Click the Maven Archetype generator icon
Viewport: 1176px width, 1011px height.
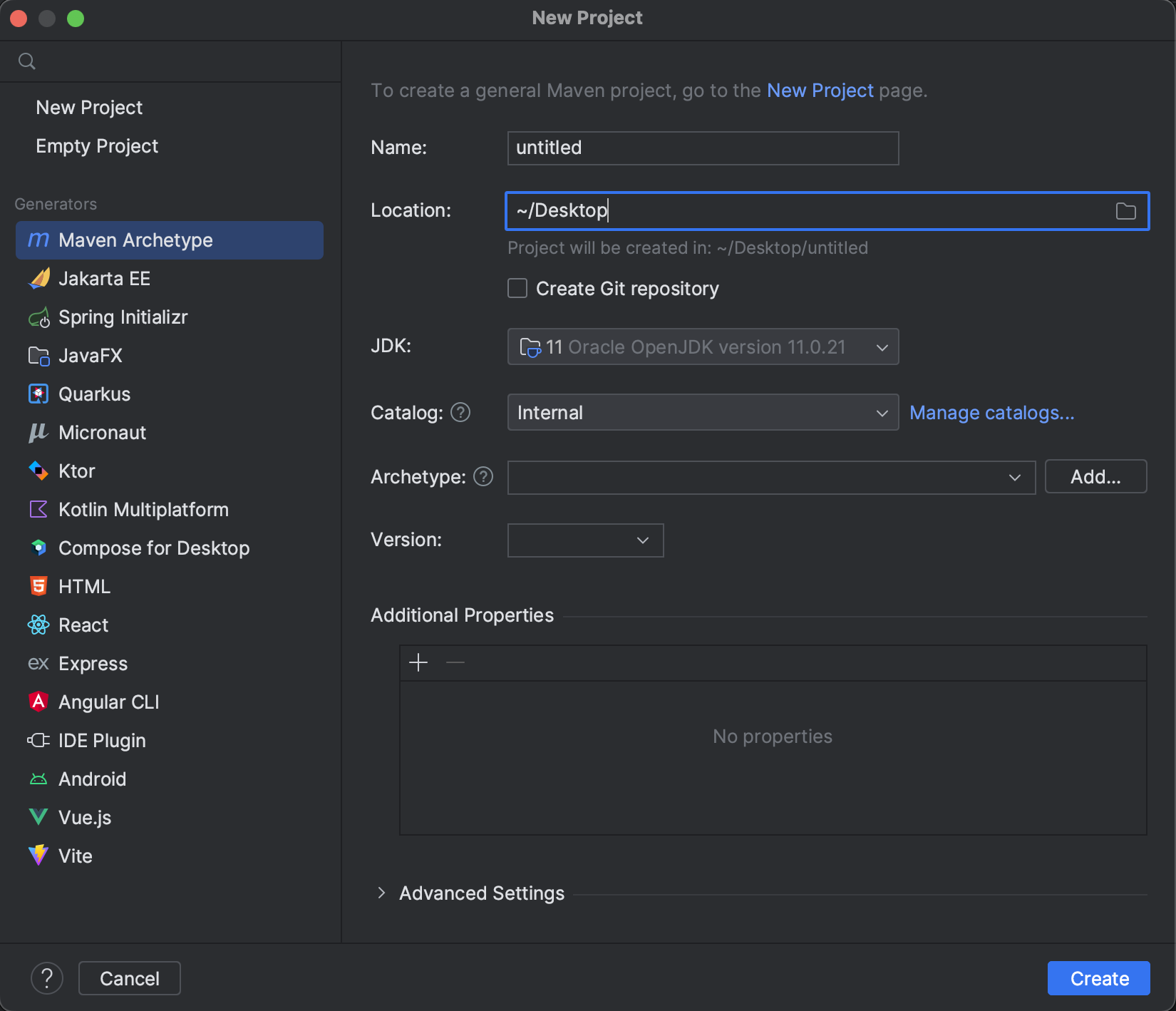click(38, 240)
